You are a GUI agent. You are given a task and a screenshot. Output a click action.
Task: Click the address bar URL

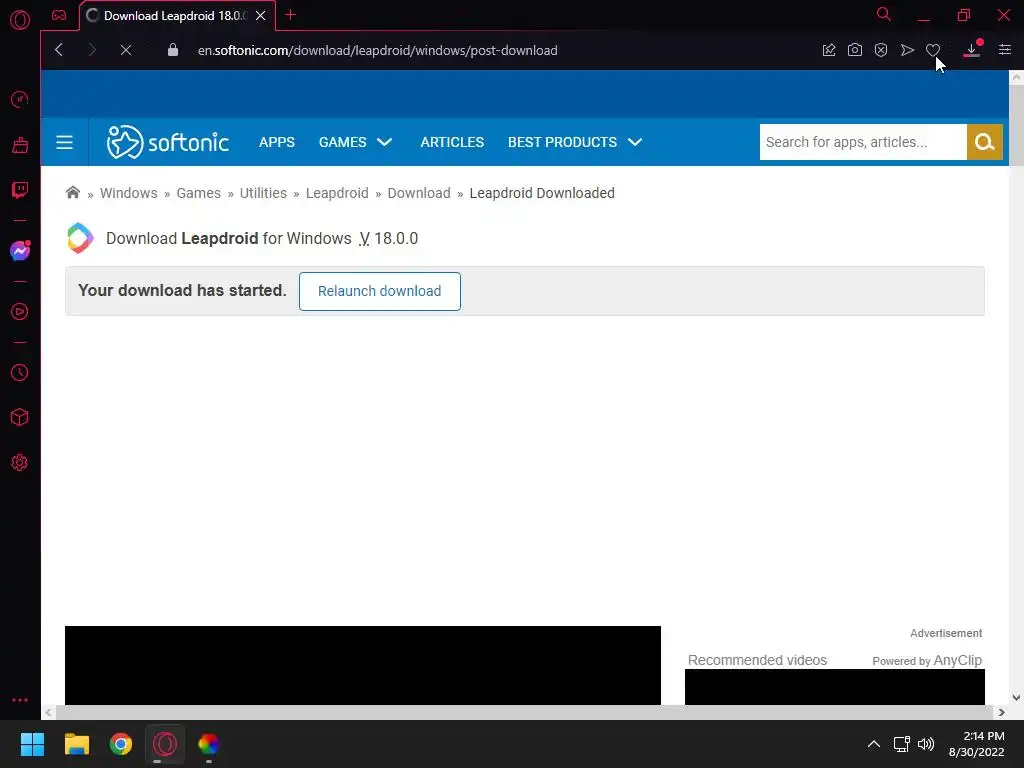377,50
